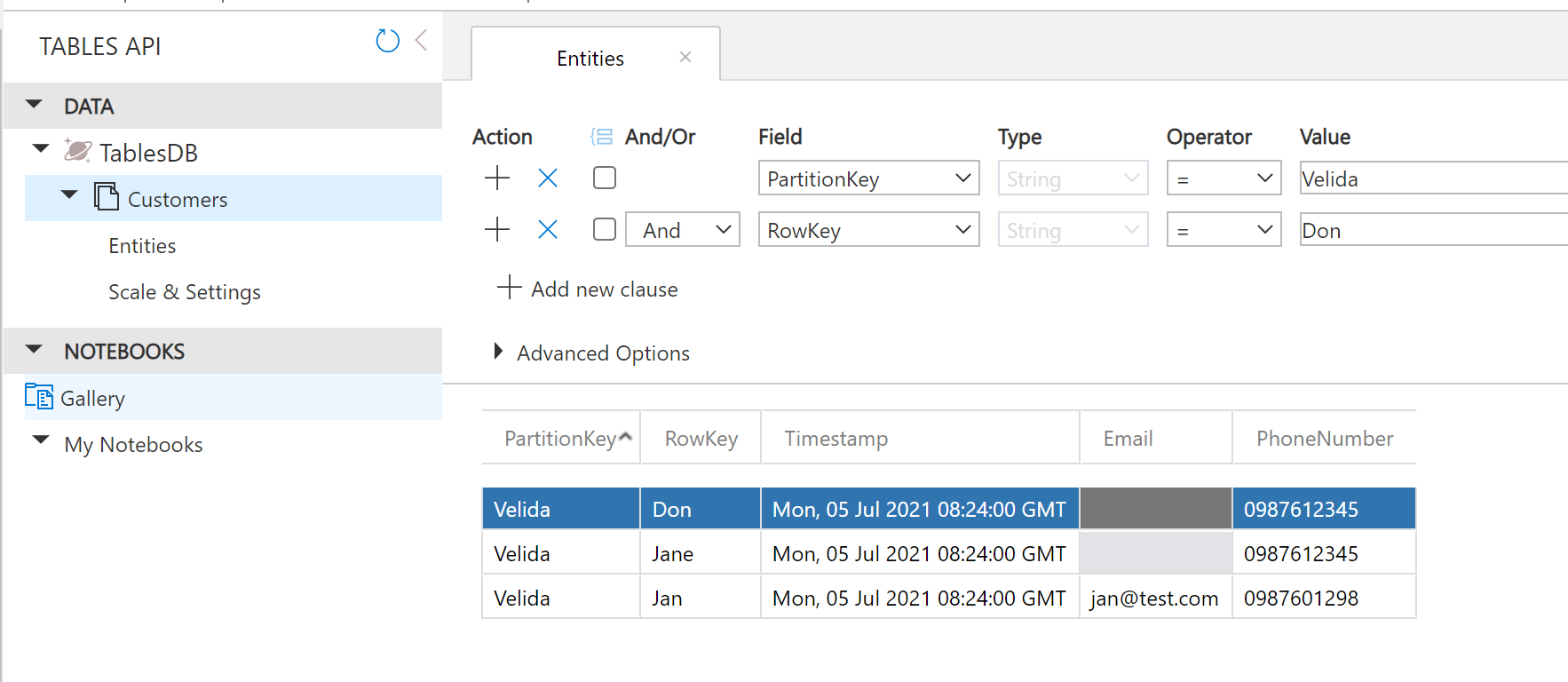
Task: Sort by the PartitionKey column header
Action: (560, 439)
